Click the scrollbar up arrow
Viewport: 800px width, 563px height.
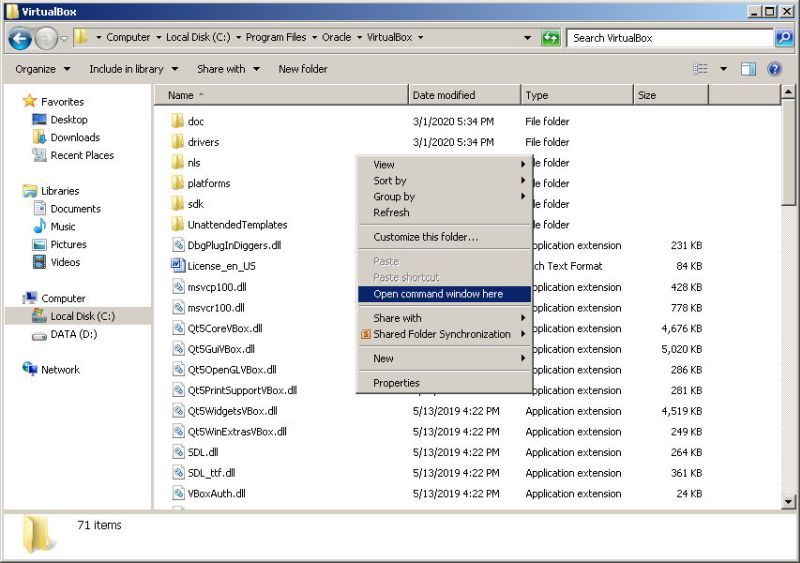point(788,92)
